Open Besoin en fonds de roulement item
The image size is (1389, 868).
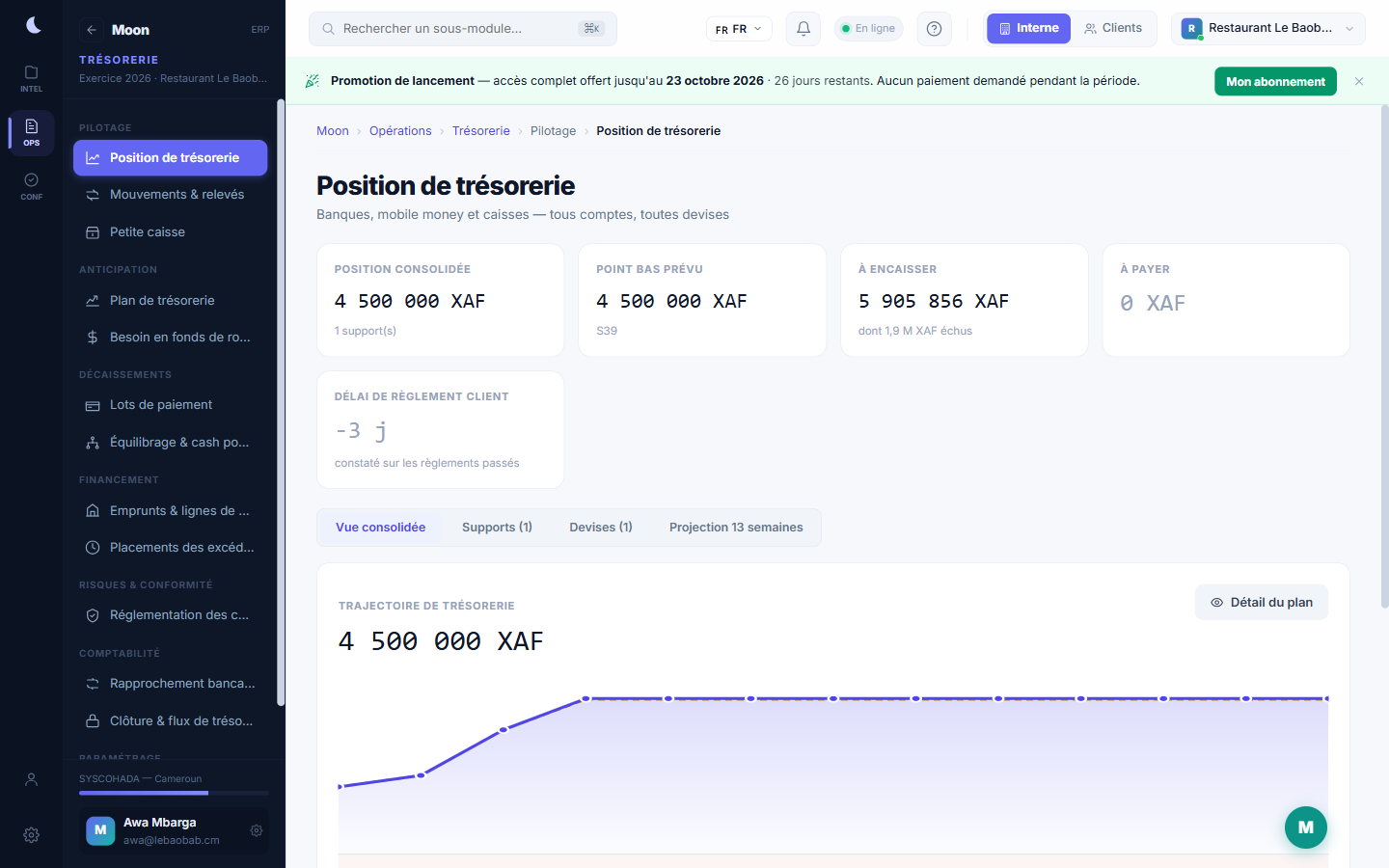170,338
